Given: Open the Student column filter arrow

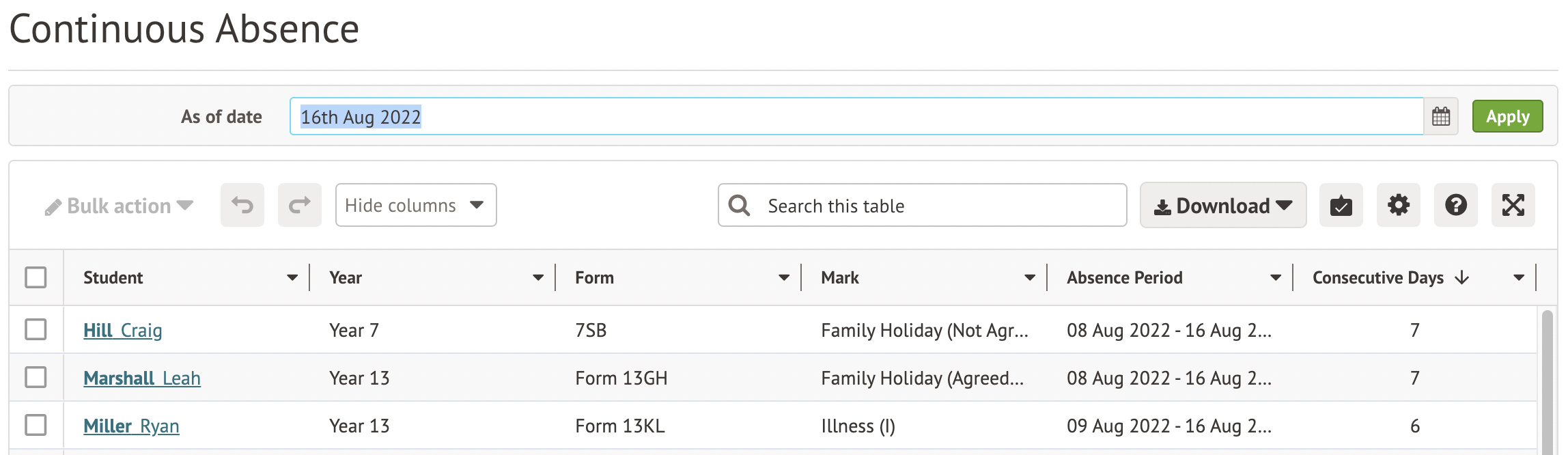Looking at the screenshot, I should (x=292, y=277).
